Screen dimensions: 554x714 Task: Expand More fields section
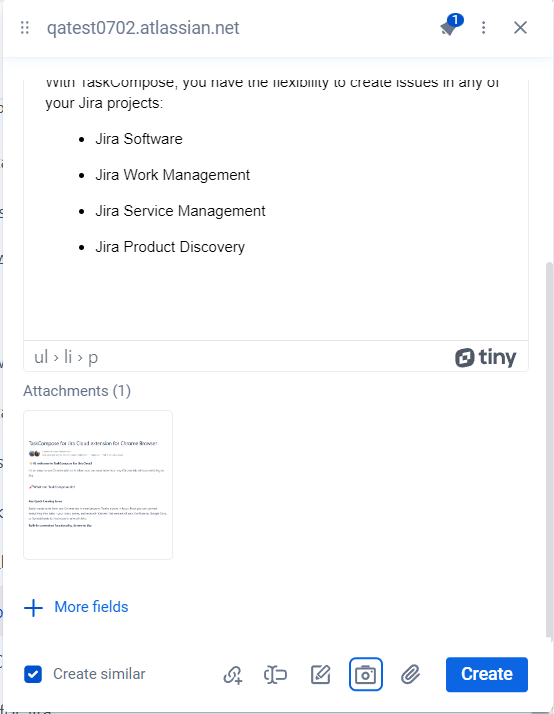[76, 607]
